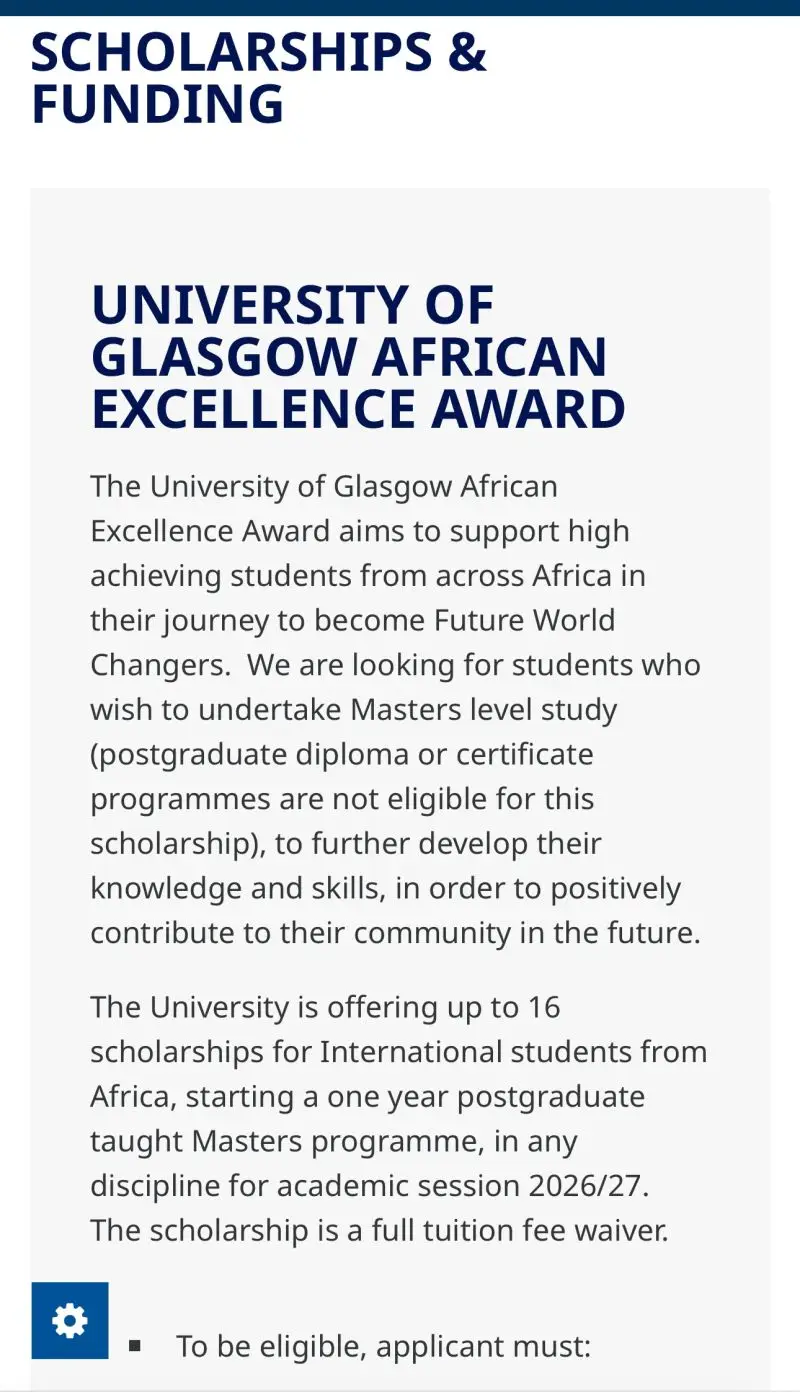The height and width of the screenshot is (1392, 800).
Task: Click the light grey content card
Action: pyautogui.click(x=400, y=230)
